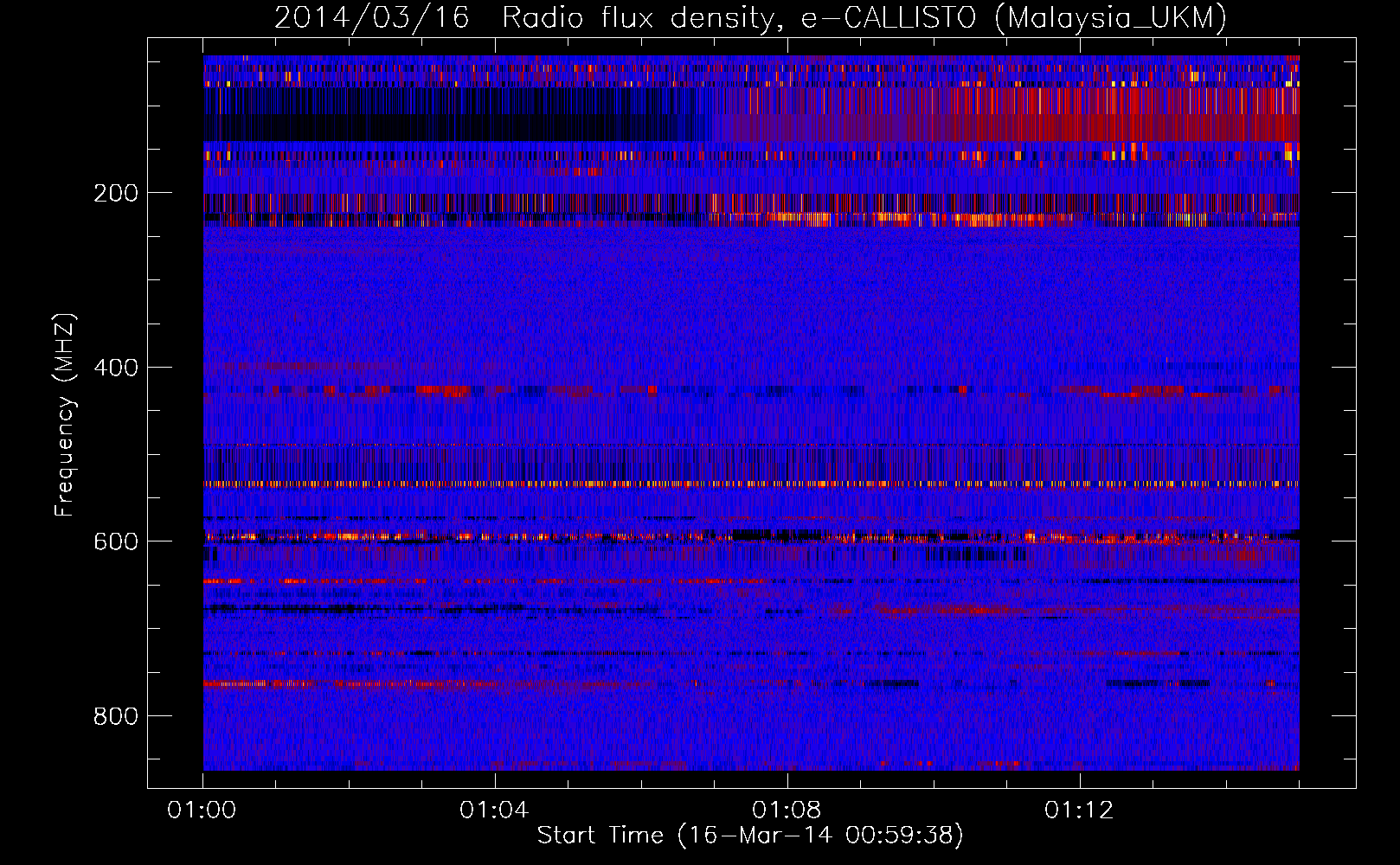
Task: Click the 600 frequency tick label
Action: click(115, 541)
